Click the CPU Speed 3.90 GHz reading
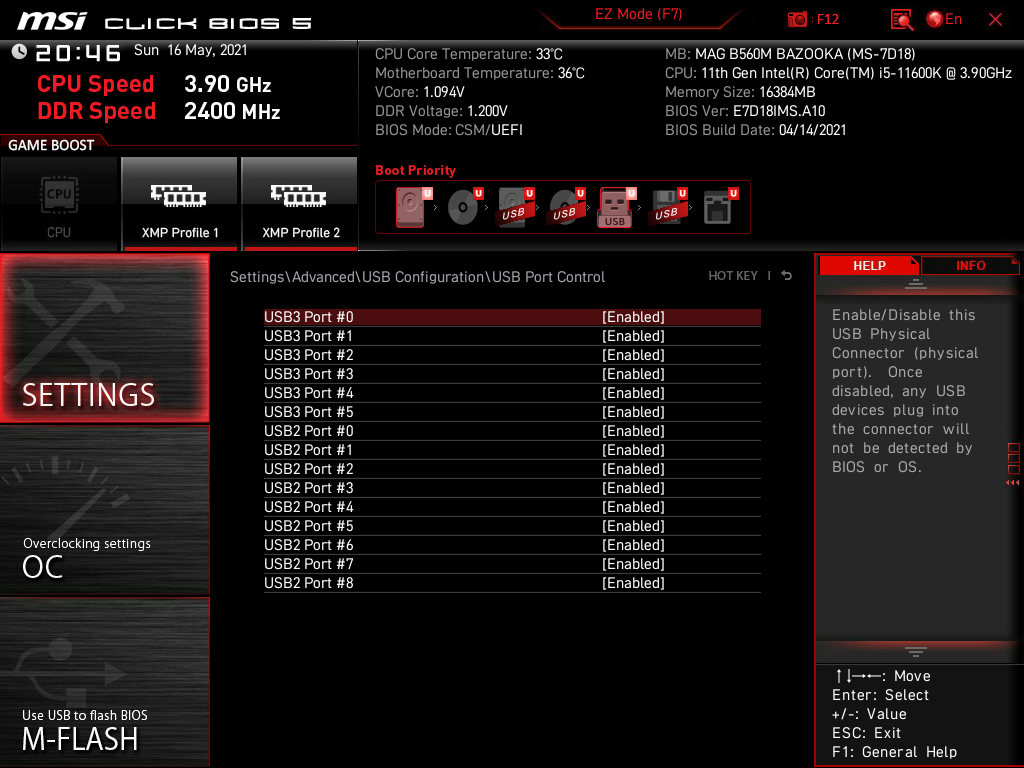Image resolution: width=1024 pixels, height=768 pixels. 154,84
